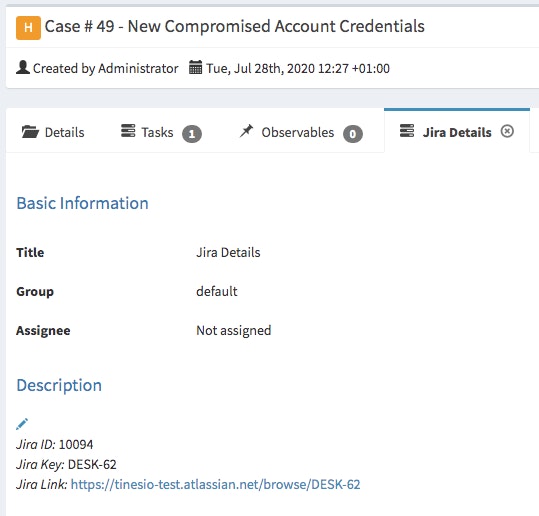539x516 pixels.
Task: Click the folder icon on Details tab
Action: [x=30, y=132]
